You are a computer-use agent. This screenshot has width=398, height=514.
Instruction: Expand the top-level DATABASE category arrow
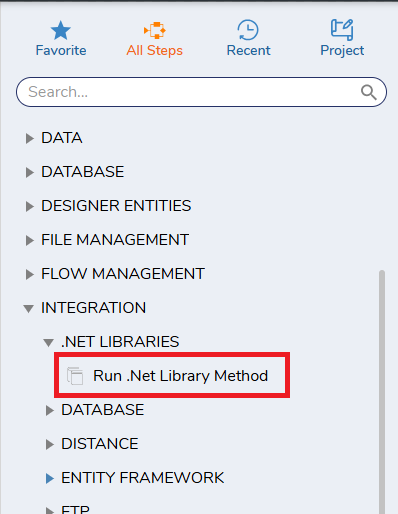(30, 172)
